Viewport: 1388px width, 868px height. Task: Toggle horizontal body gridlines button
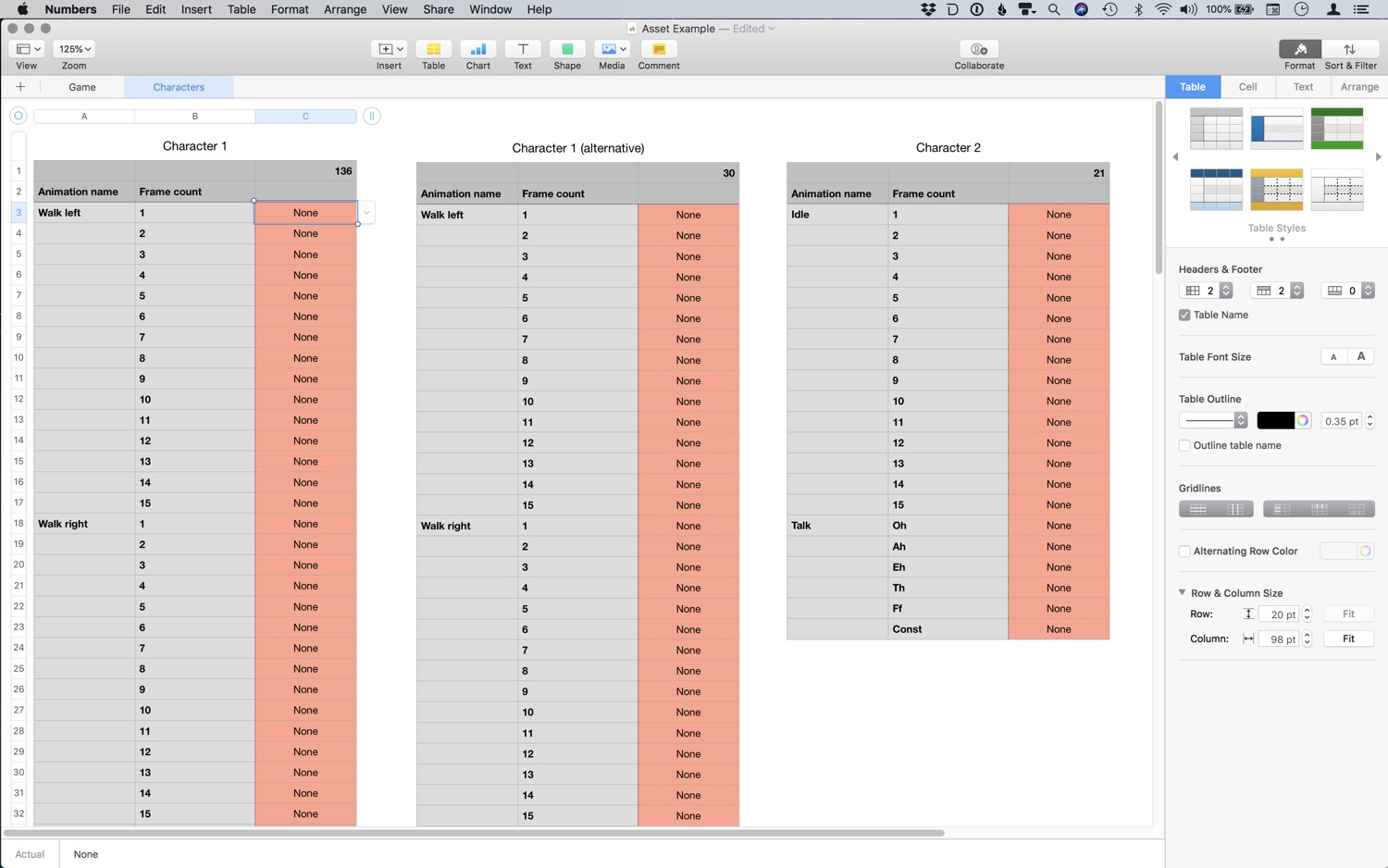1197,509
